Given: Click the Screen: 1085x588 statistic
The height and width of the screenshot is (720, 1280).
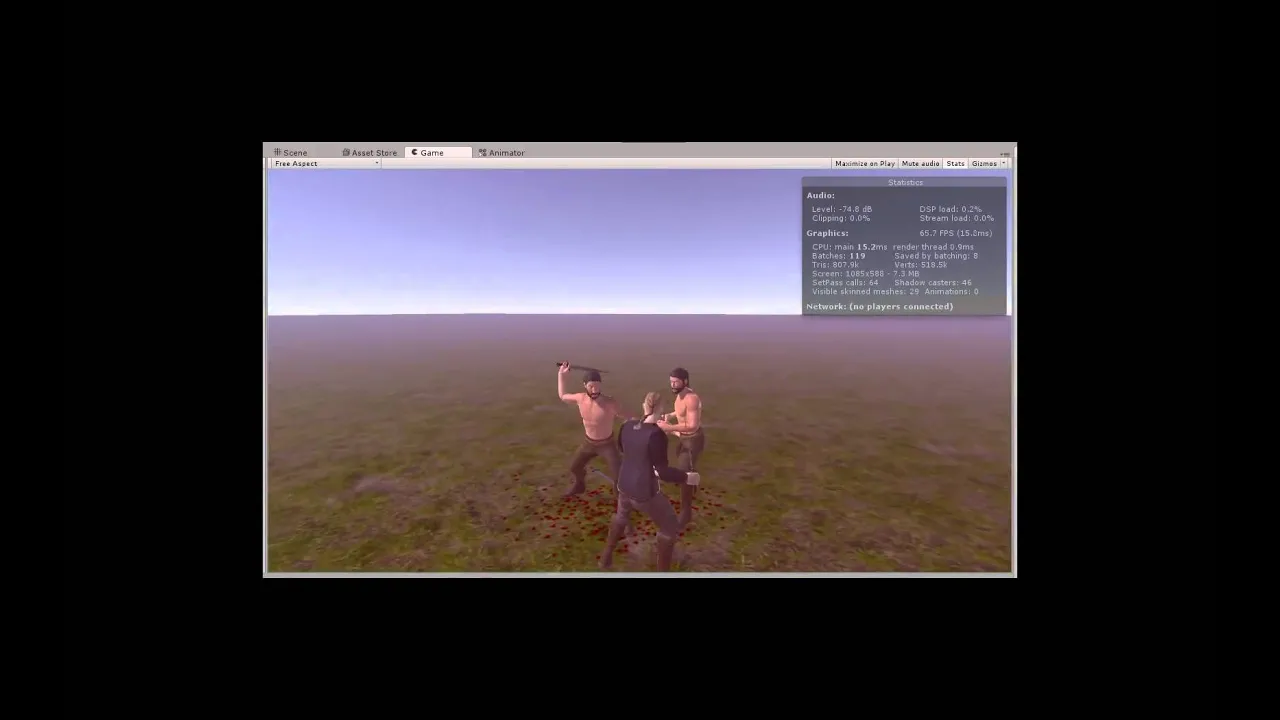Looking at the screenshot, I should pyautogui.click(x=865, y=274).
